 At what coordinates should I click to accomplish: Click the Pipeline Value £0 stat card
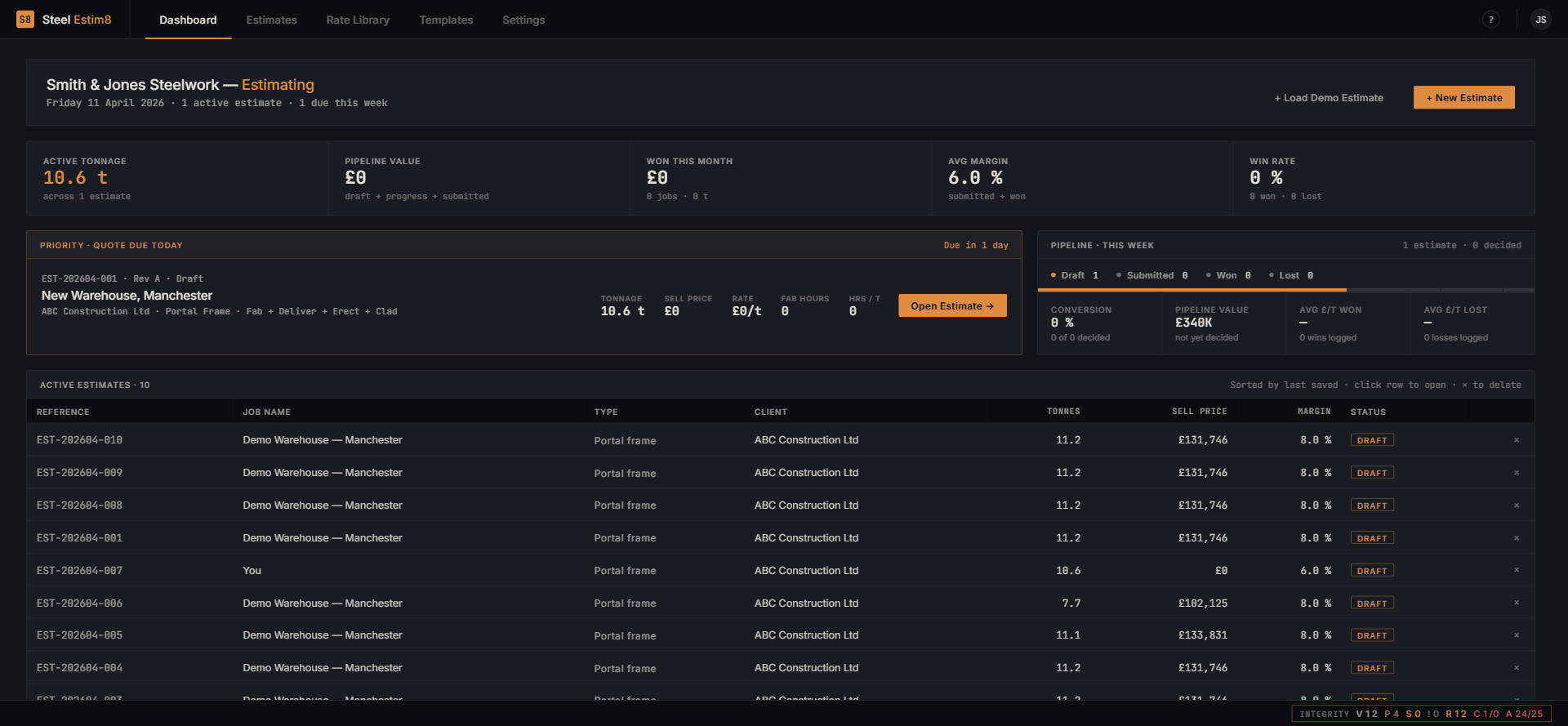click(479, 178)
